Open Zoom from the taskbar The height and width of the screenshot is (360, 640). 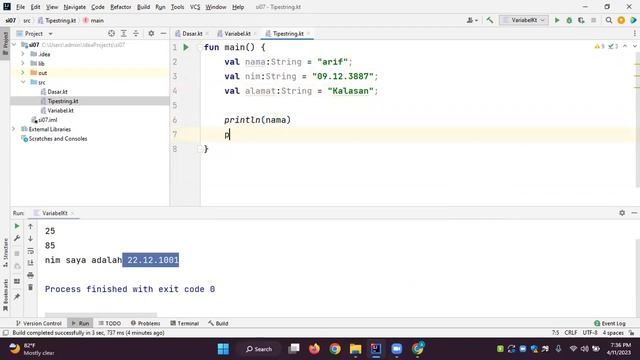click(396, 349)
